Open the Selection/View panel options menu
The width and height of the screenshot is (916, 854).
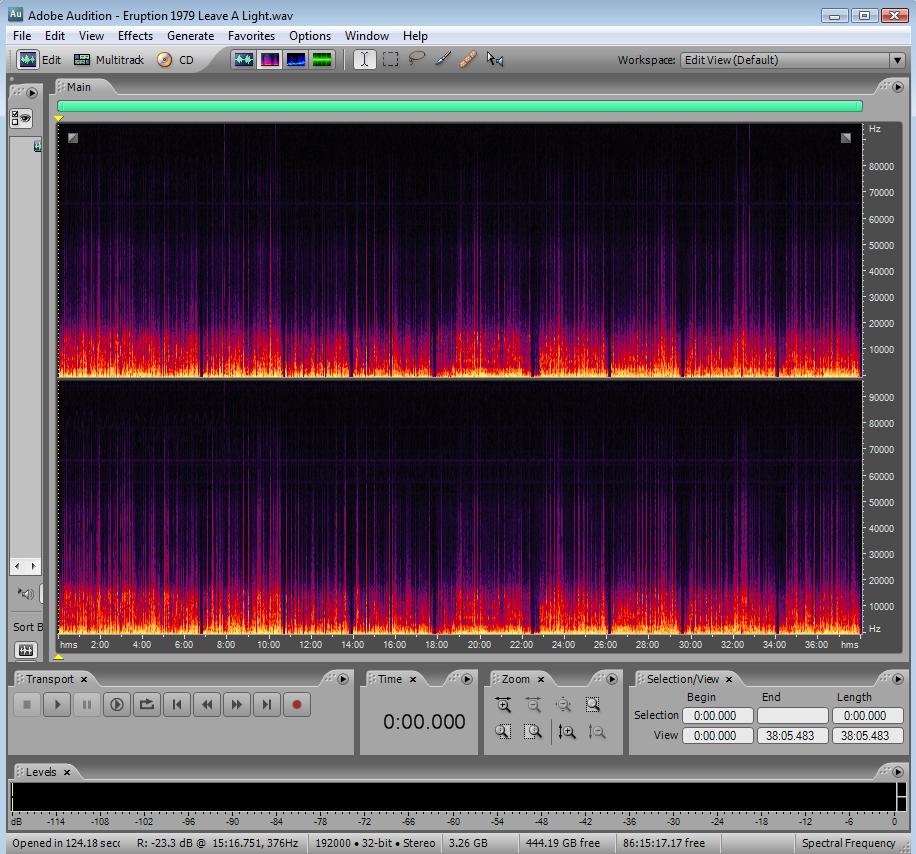(897, 679)
